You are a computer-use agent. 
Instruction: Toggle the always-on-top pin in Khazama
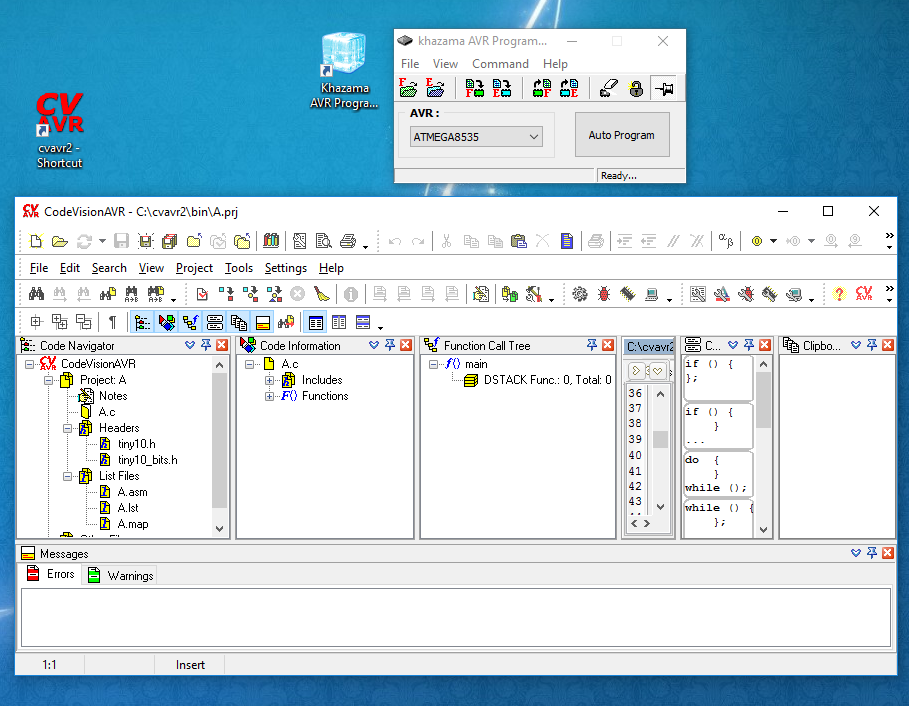pyautogui.click(x=664, y=88)
